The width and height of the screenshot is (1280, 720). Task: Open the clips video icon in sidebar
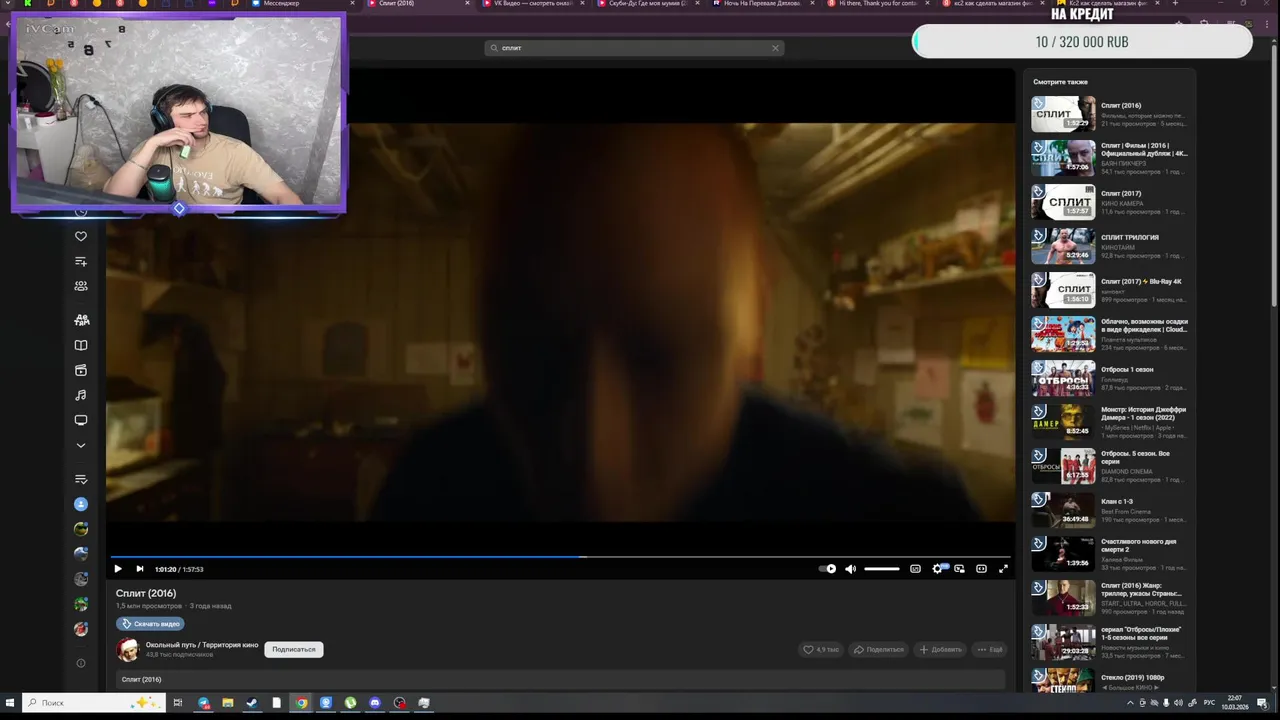(81, 371)
